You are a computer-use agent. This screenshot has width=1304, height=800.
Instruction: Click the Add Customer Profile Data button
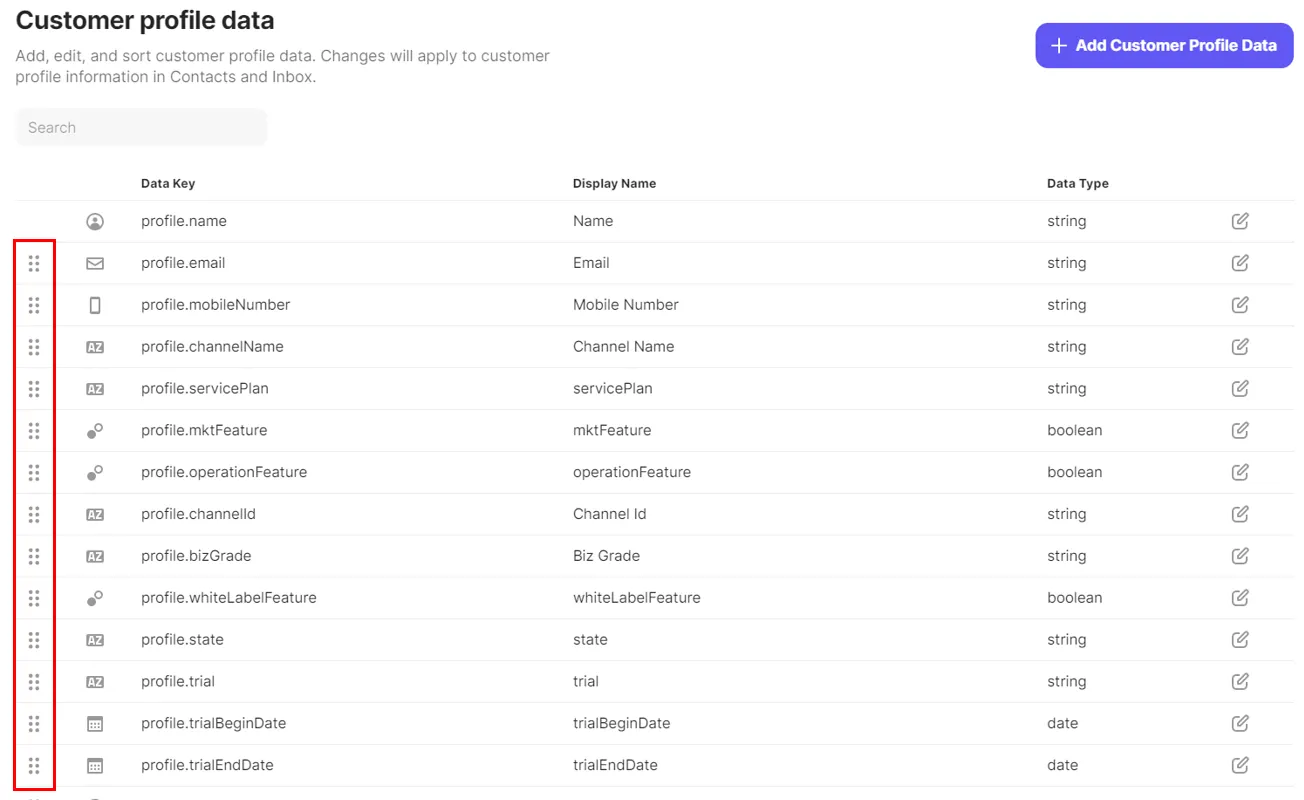coord(1164,46)
